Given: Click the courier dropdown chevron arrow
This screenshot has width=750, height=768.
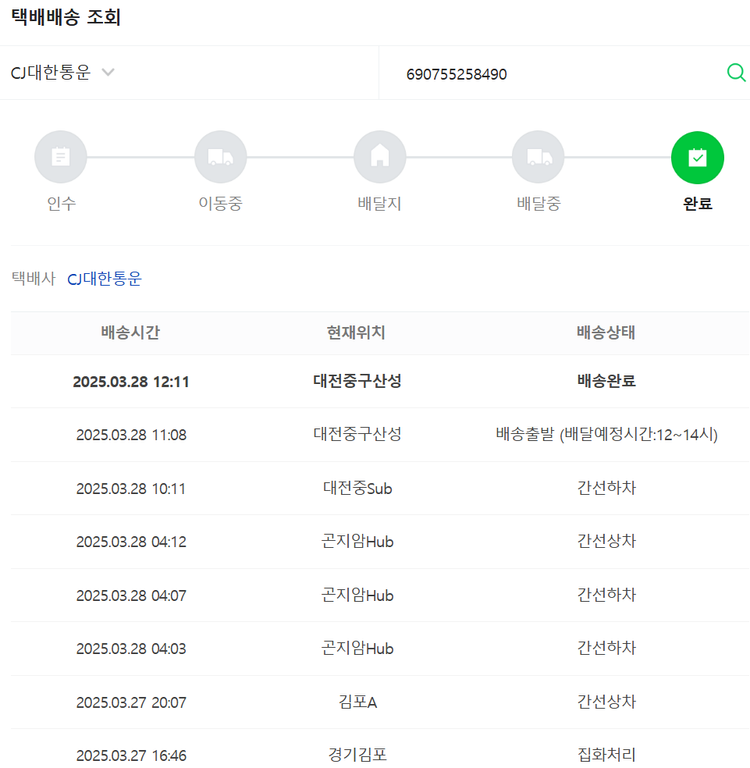Looking at the screenshot, I should click(108, 73).
